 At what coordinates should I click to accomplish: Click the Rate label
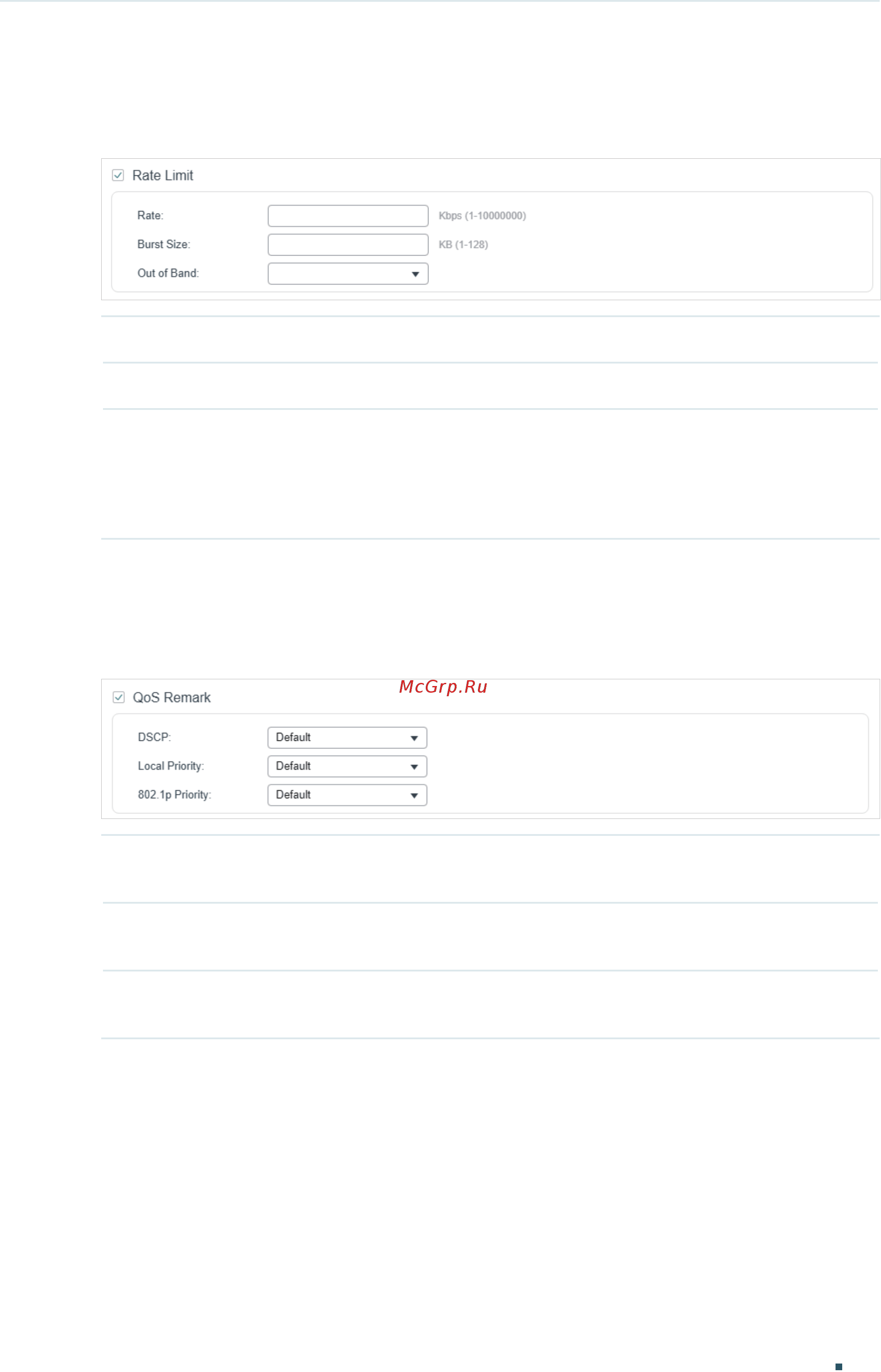click(x=150, y=216)
